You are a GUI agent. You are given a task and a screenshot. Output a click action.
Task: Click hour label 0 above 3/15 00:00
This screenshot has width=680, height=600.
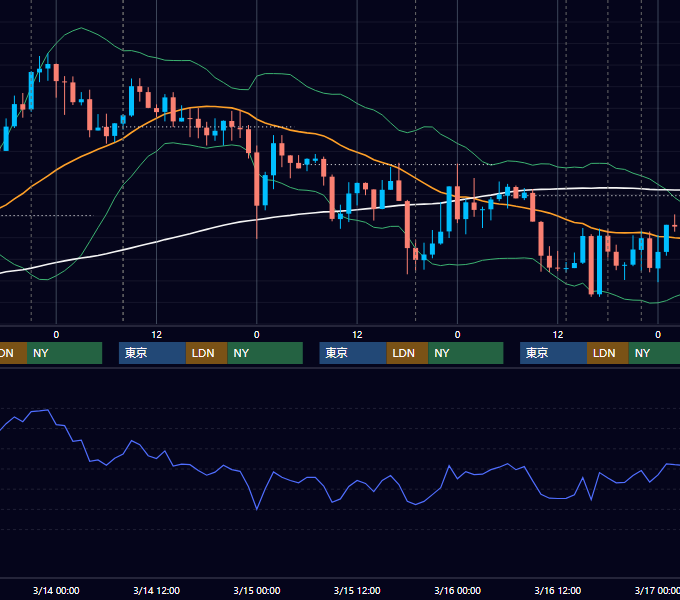click(x=257, y=335)
